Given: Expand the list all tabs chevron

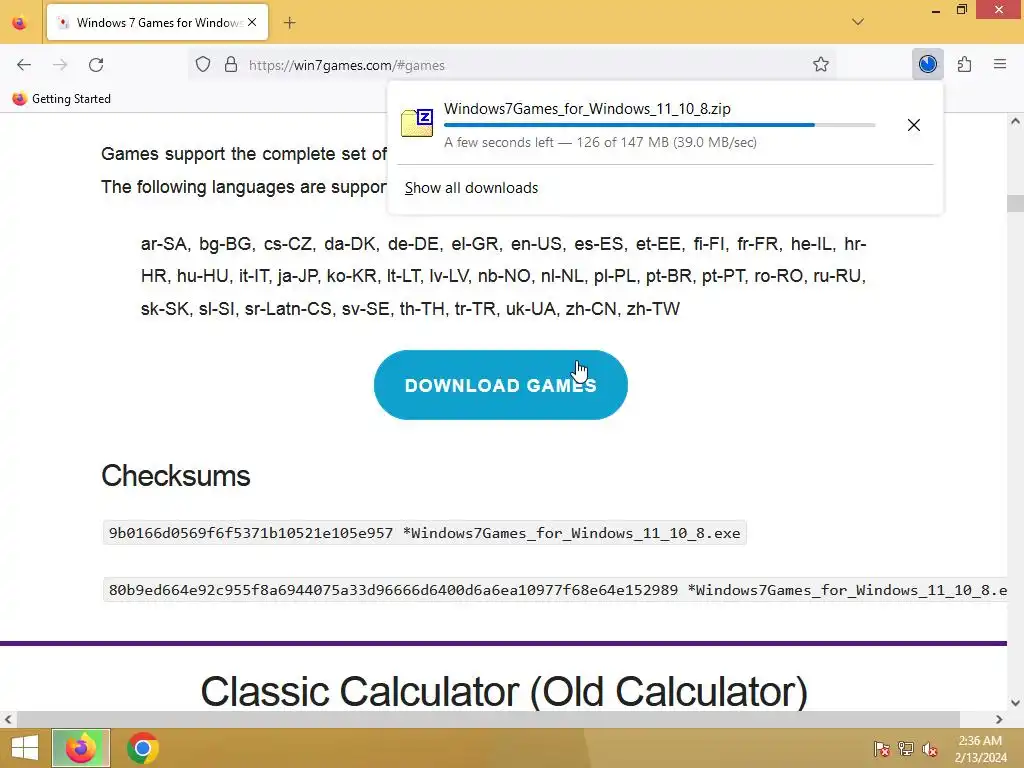Looking at the screenshot, I should [858, 22].
